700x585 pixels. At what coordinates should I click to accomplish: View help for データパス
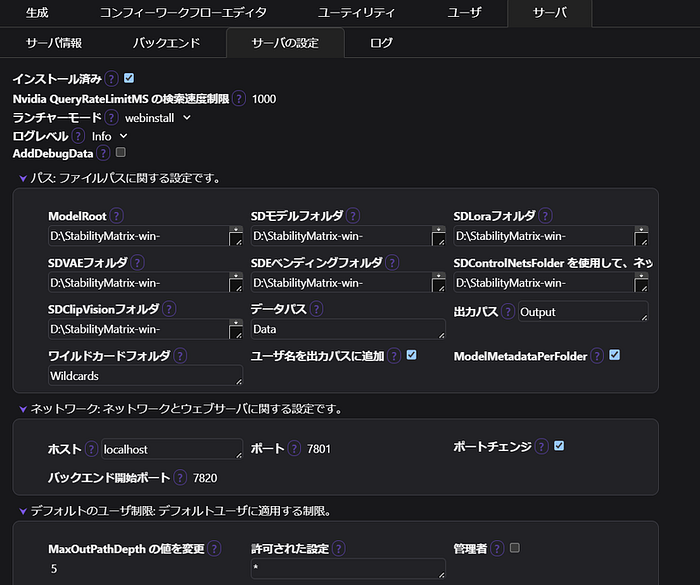point(316,309)
